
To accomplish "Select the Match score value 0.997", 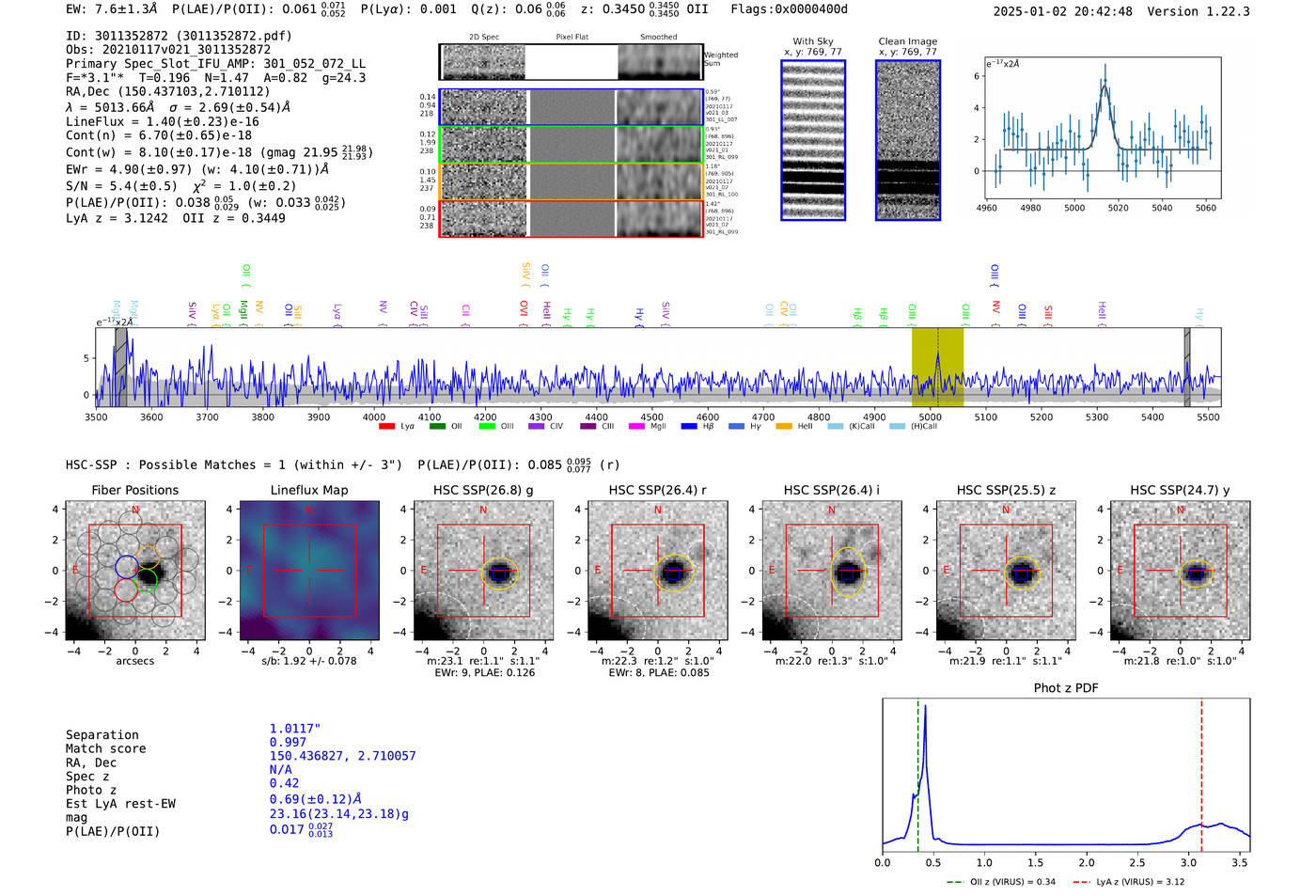I will tap(288, 743).
